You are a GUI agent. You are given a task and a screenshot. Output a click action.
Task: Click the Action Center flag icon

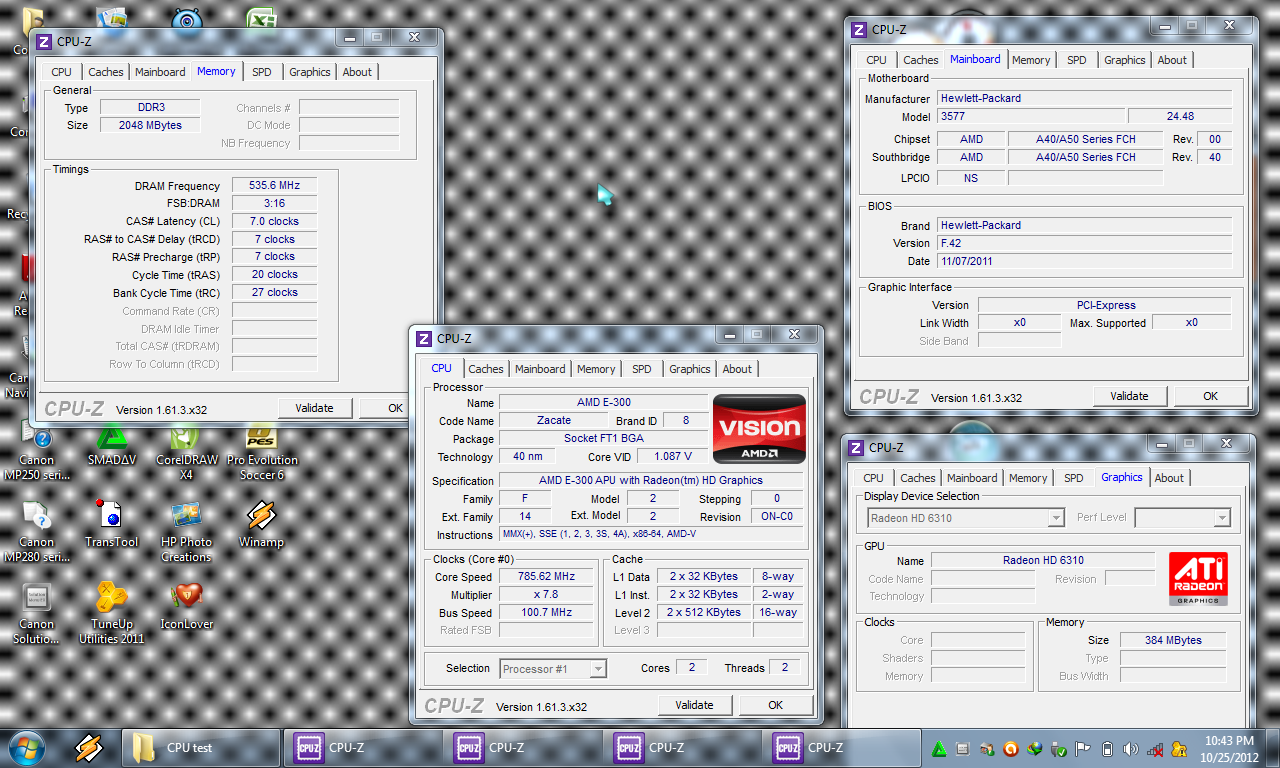(x=1083, y=749)
